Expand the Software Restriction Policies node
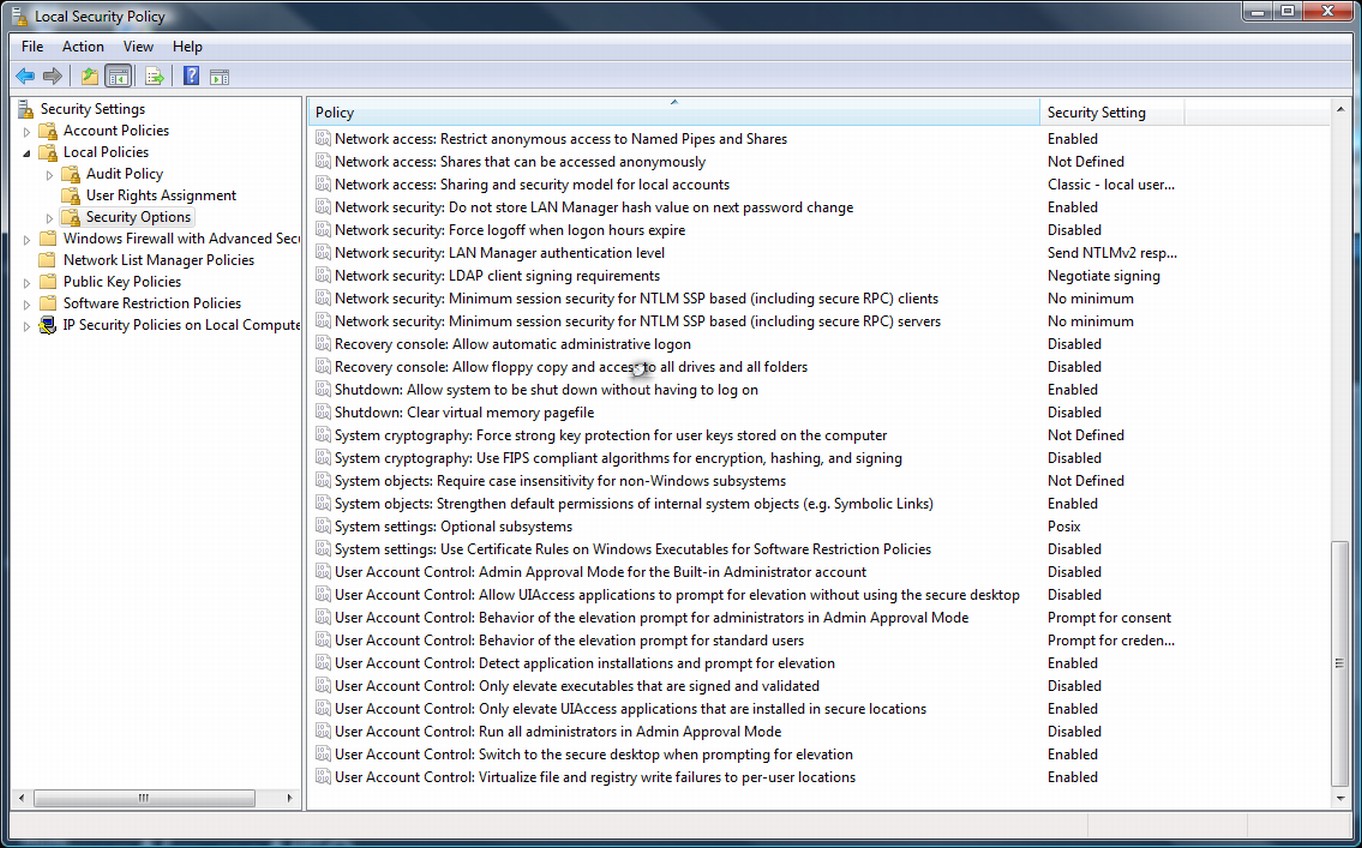The height and width of the screenshot is (848, 1362). coord(27,304)
